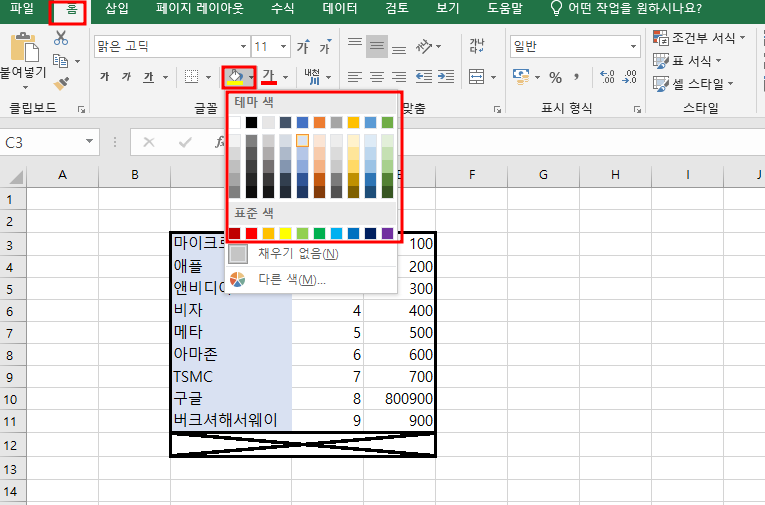The image size is (765, 505).
Task: Click 어떤 작업을 원하시나요 search box
Action: (625, 8)
